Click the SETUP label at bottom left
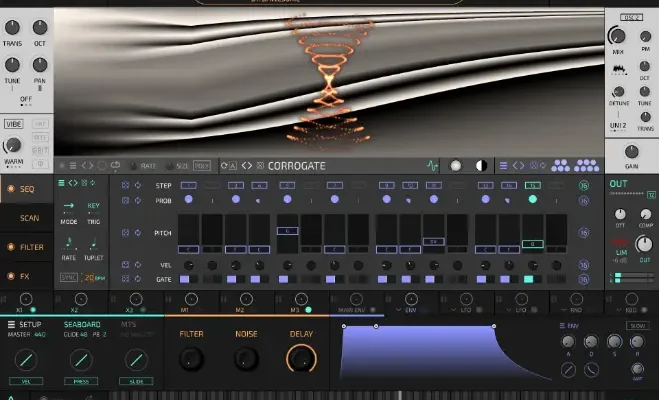 click(x=26, y=325)
